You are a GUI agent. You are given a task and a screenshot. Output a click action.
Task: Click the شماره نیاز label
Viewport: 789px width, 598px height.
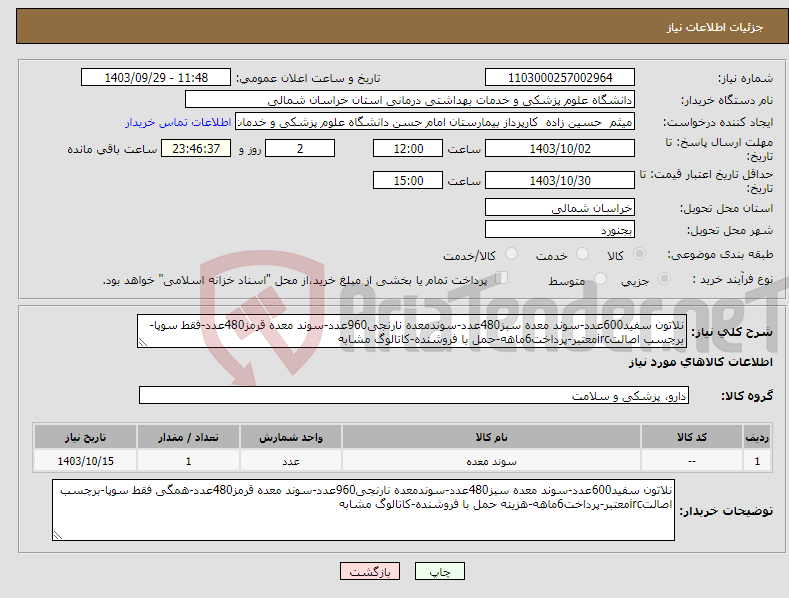click(745, 79)
